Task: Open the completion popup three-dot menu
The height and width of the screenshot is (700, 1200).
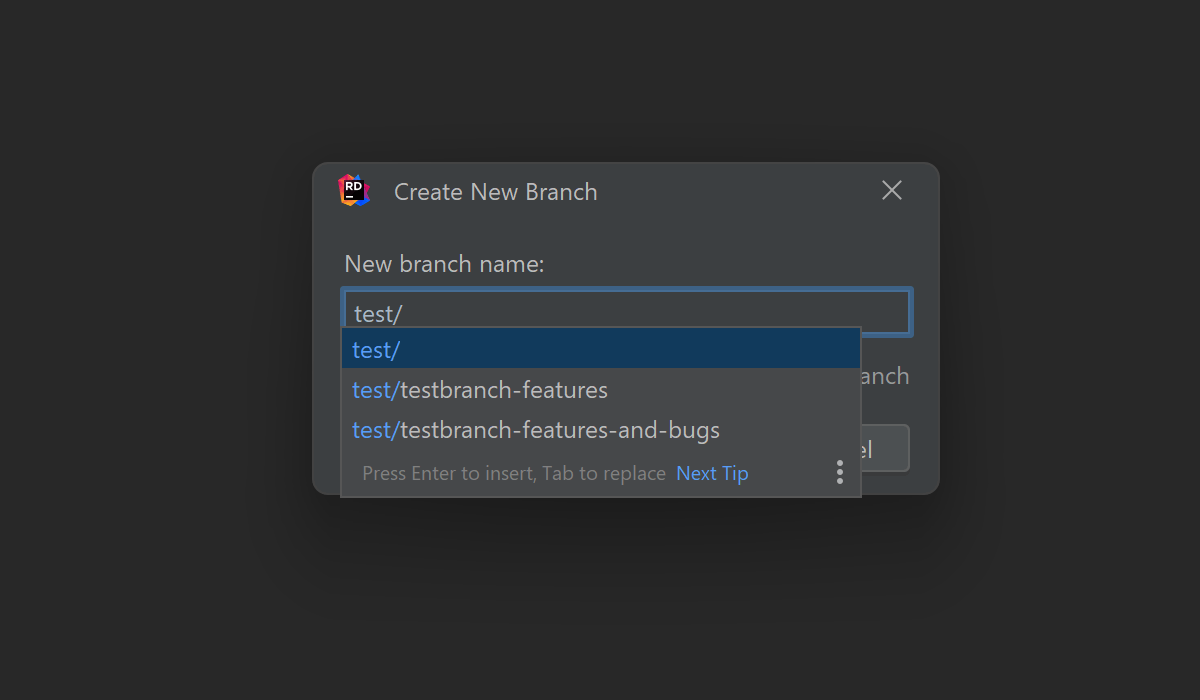Action: 839,473
